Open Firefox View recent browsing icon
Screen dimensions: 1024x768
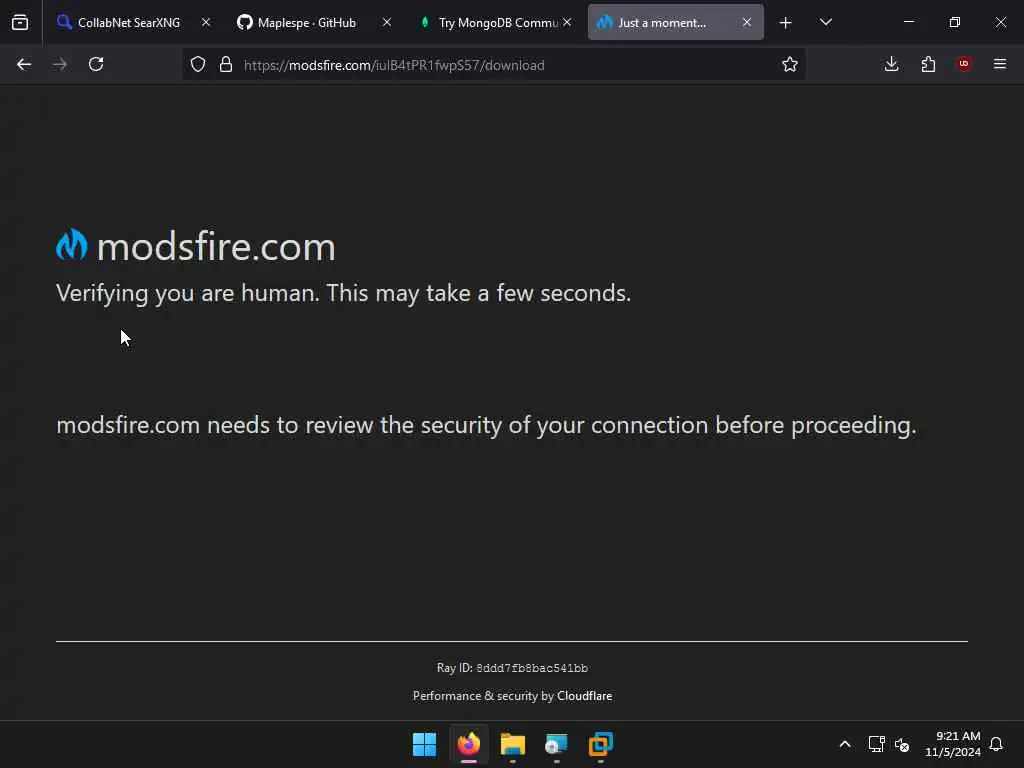(20, 22)
